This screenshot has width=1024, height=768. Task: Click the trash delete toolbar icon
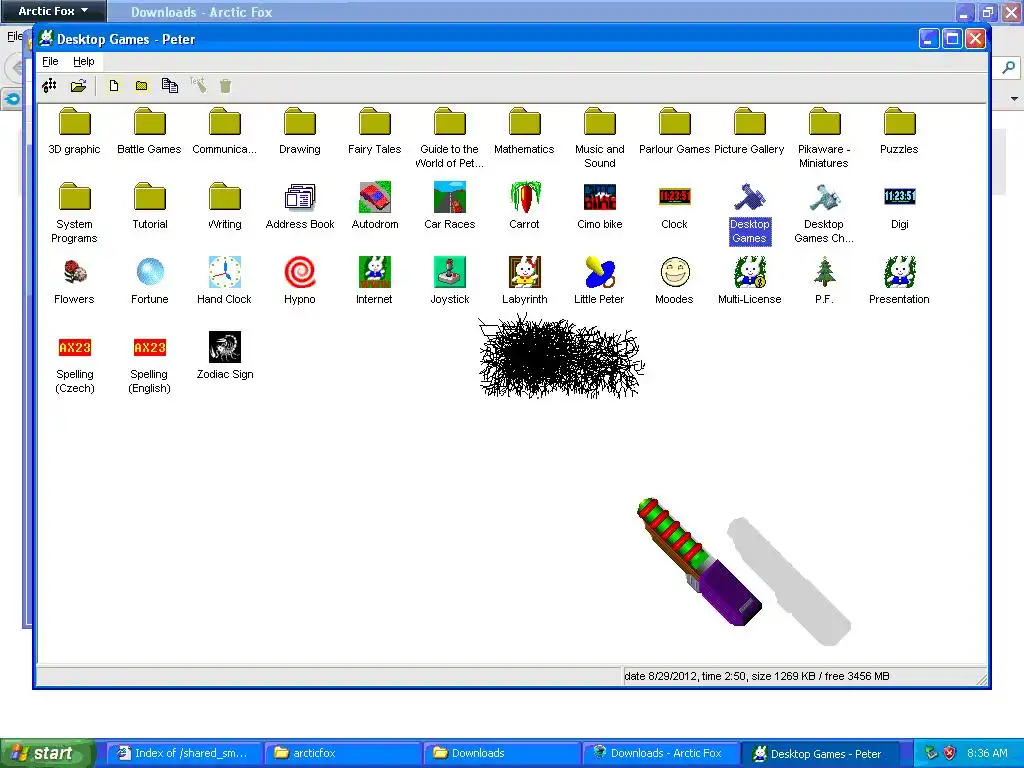tap(225, 86)
